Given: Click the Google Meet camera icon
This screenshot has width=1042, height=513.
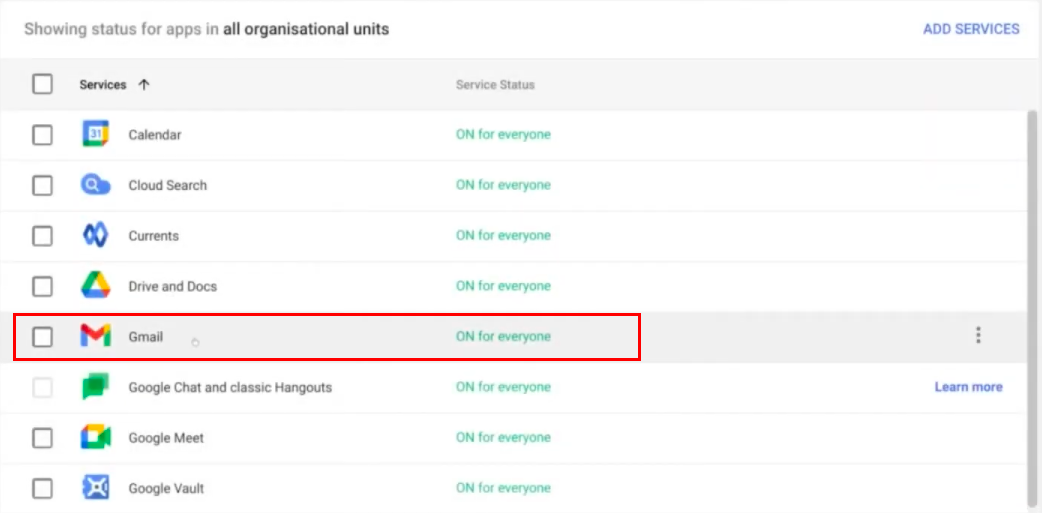Looking at the screenshot, I should coord(95,438).
